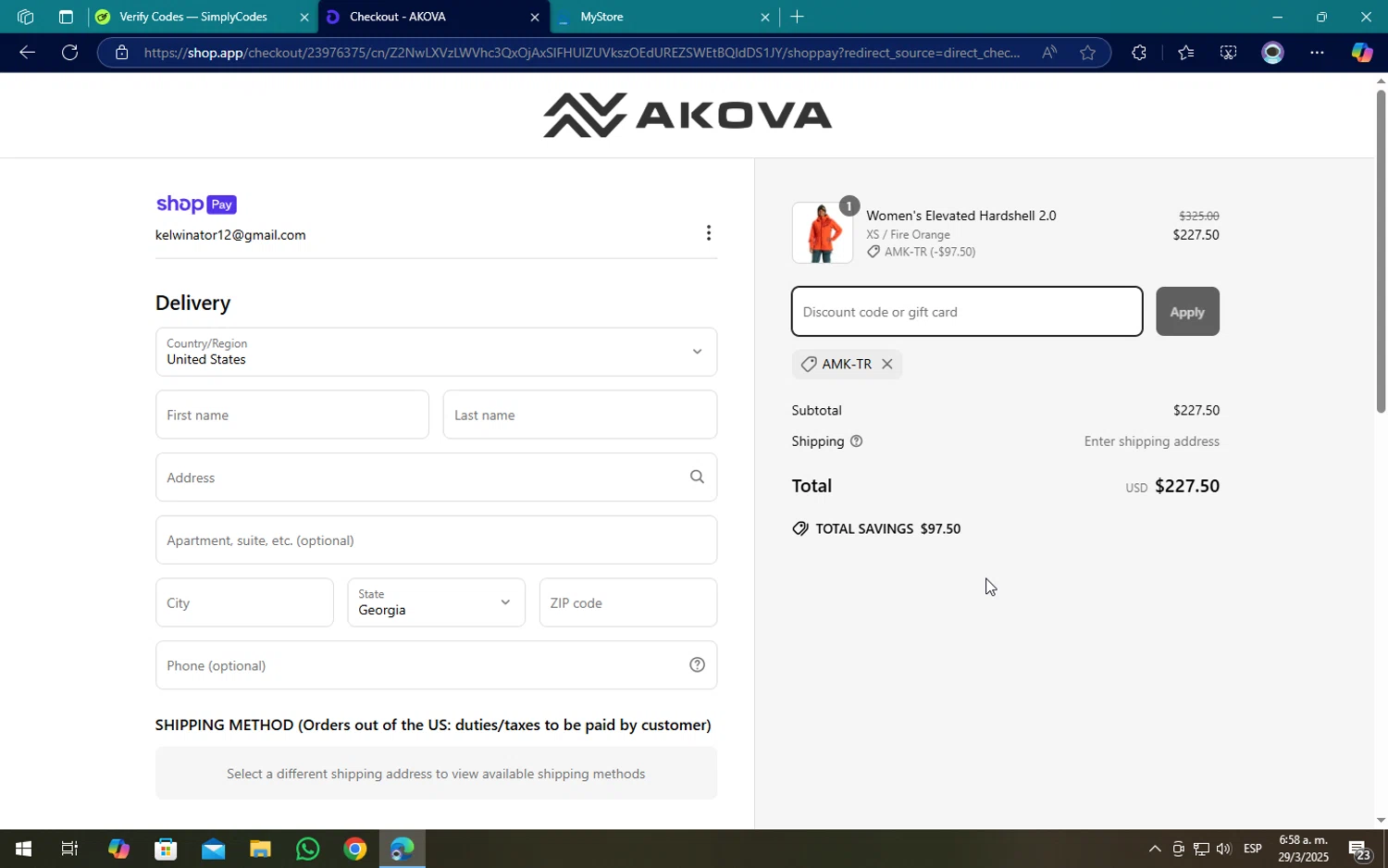Click the discount code or gift card field
The image size is (1388, 868).
click(967, 312)
